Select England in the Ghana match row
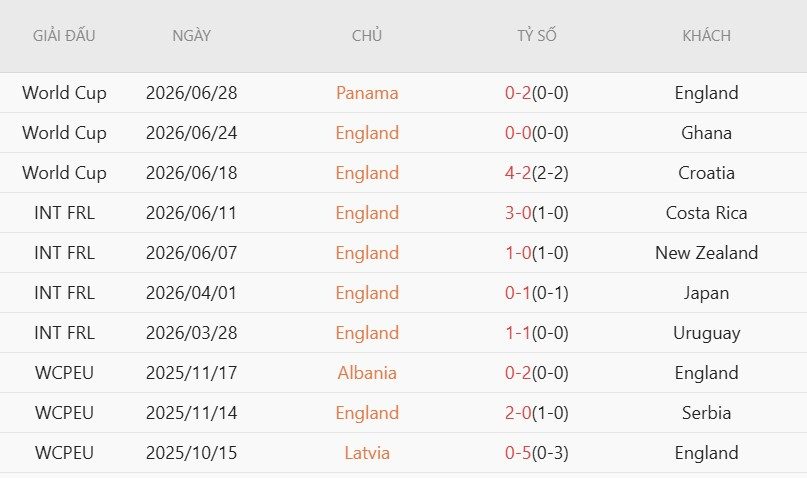 367,133
